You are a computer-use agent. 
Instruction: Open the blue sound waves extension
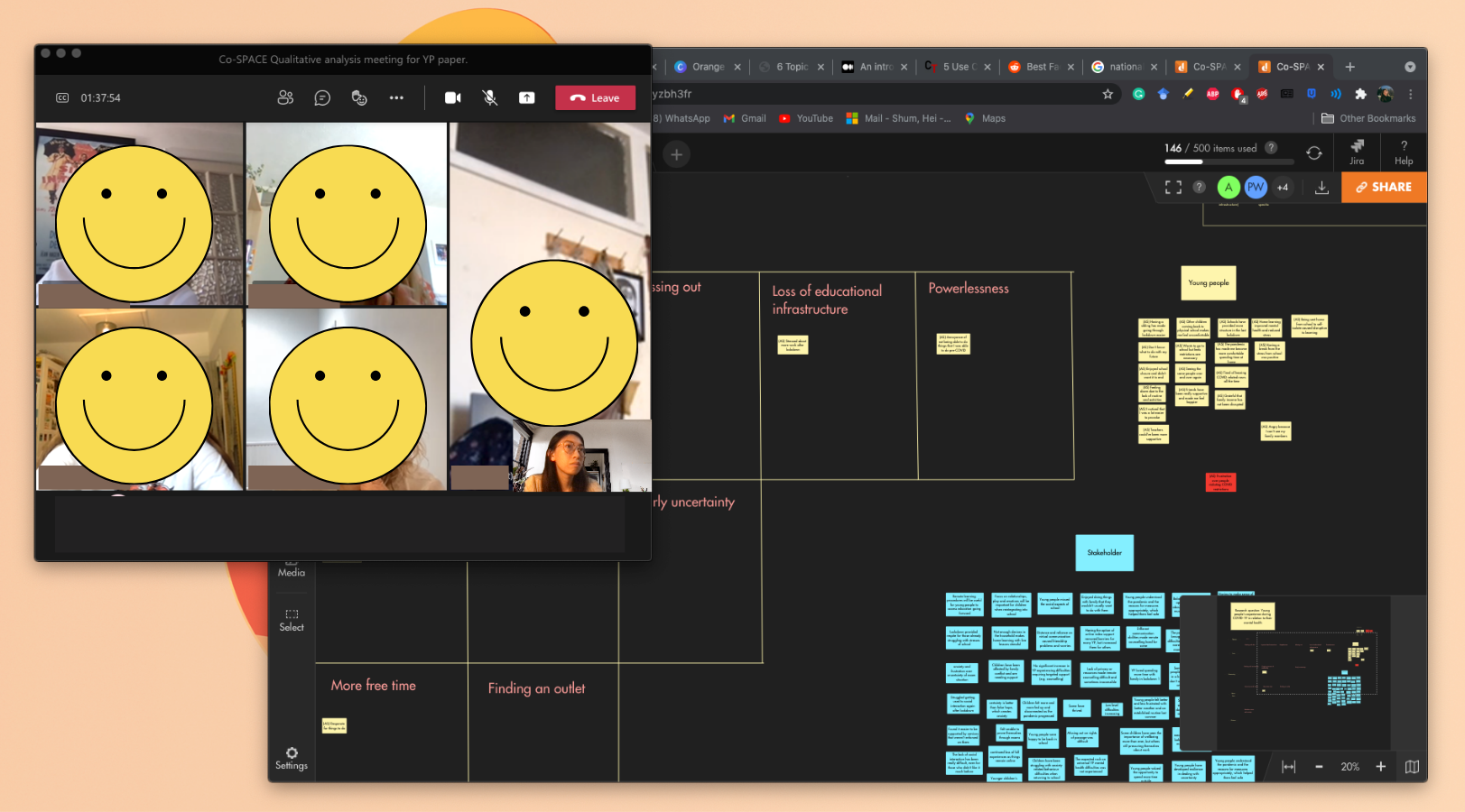tap(1336, 94)
